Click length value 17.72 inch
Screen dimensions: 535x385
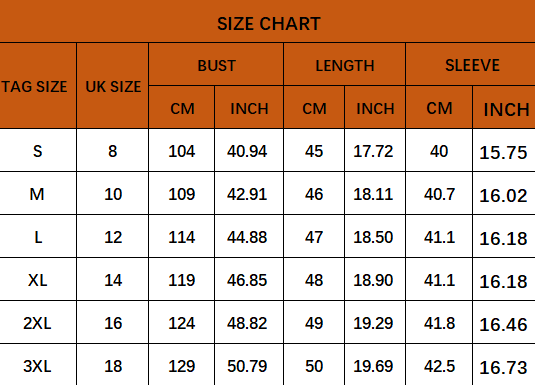click(375, 150)
